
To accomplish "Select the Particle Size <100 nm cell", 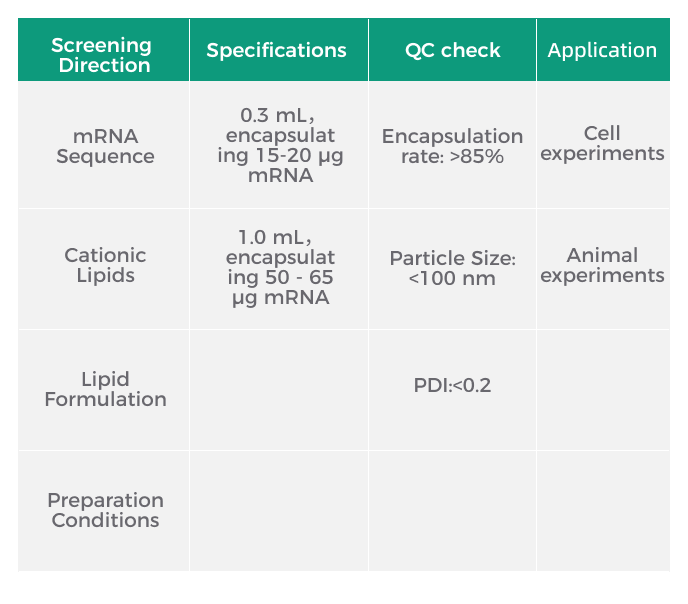I will coord(452,269).
